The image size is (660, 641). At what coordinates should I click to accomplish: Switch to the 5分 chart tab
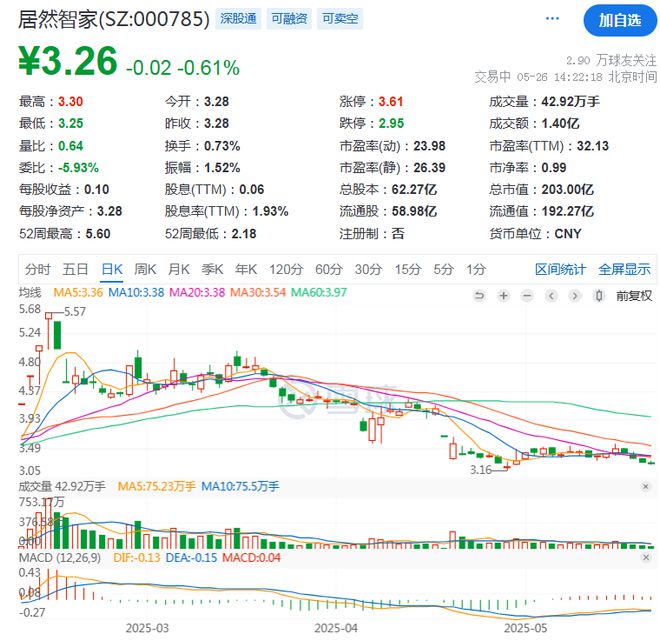tap(444, 269)
